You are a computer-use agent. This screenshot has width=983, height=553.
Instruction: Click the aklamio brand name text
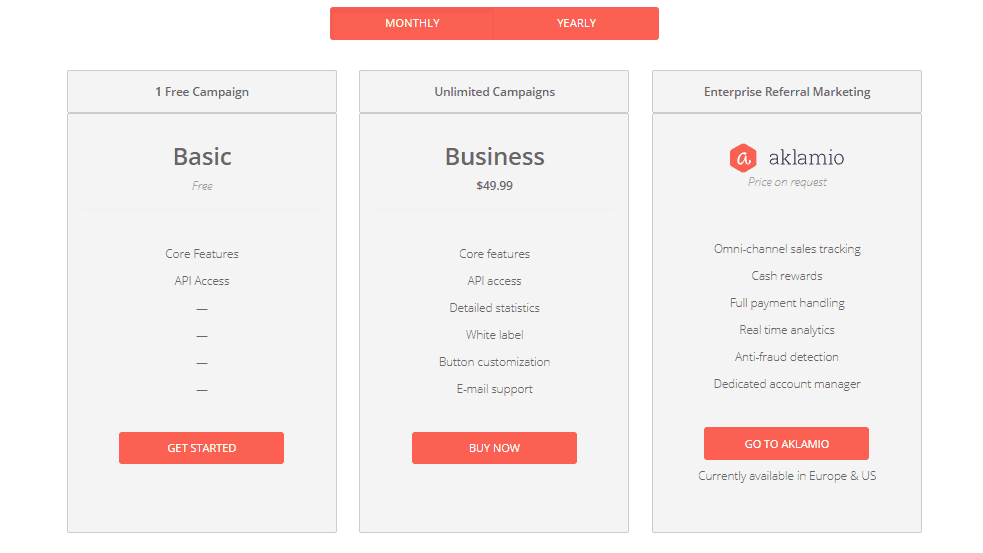[x=806, y=157]
